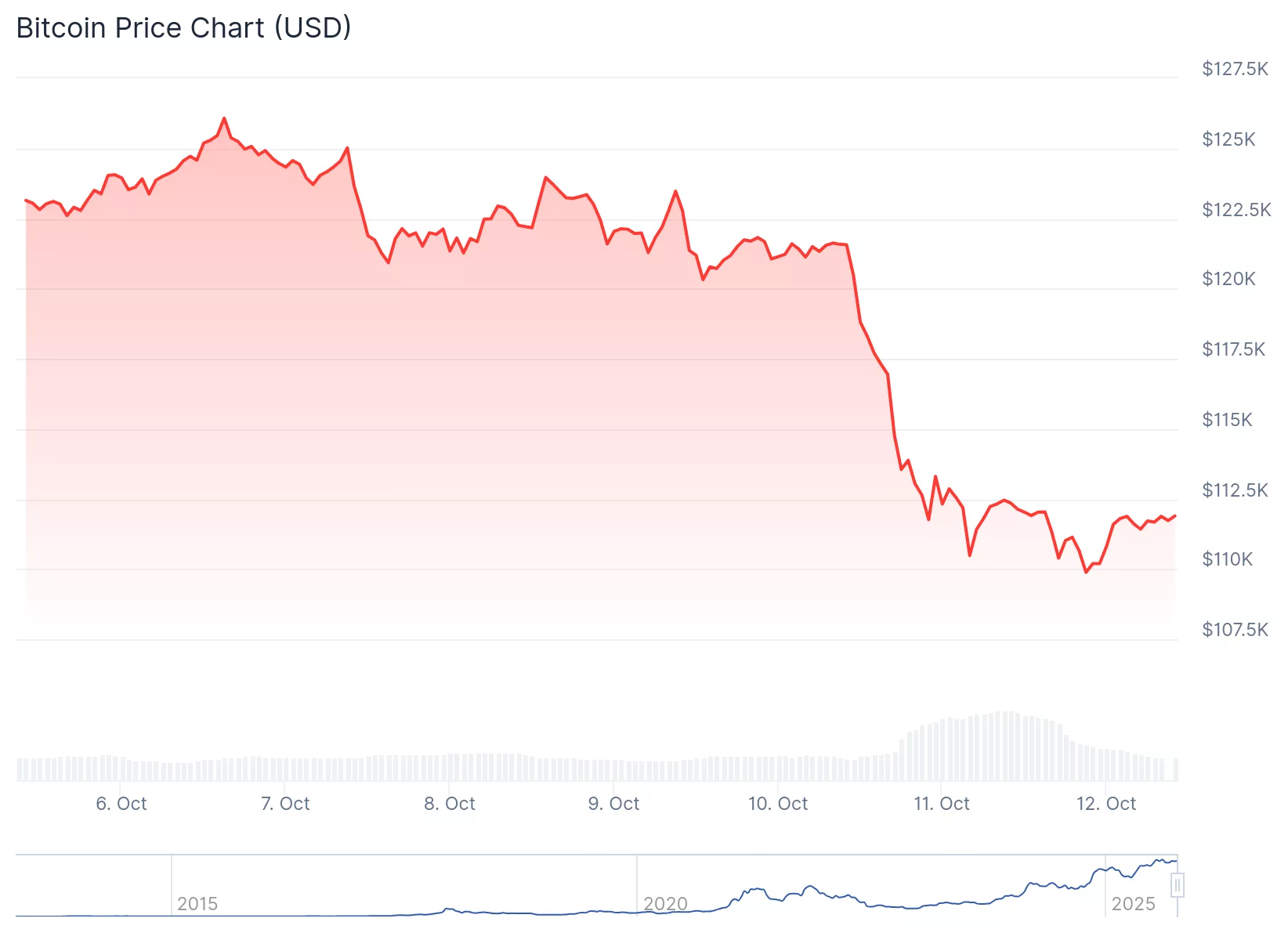Click the highest peak of the price line

pos(224,119)
